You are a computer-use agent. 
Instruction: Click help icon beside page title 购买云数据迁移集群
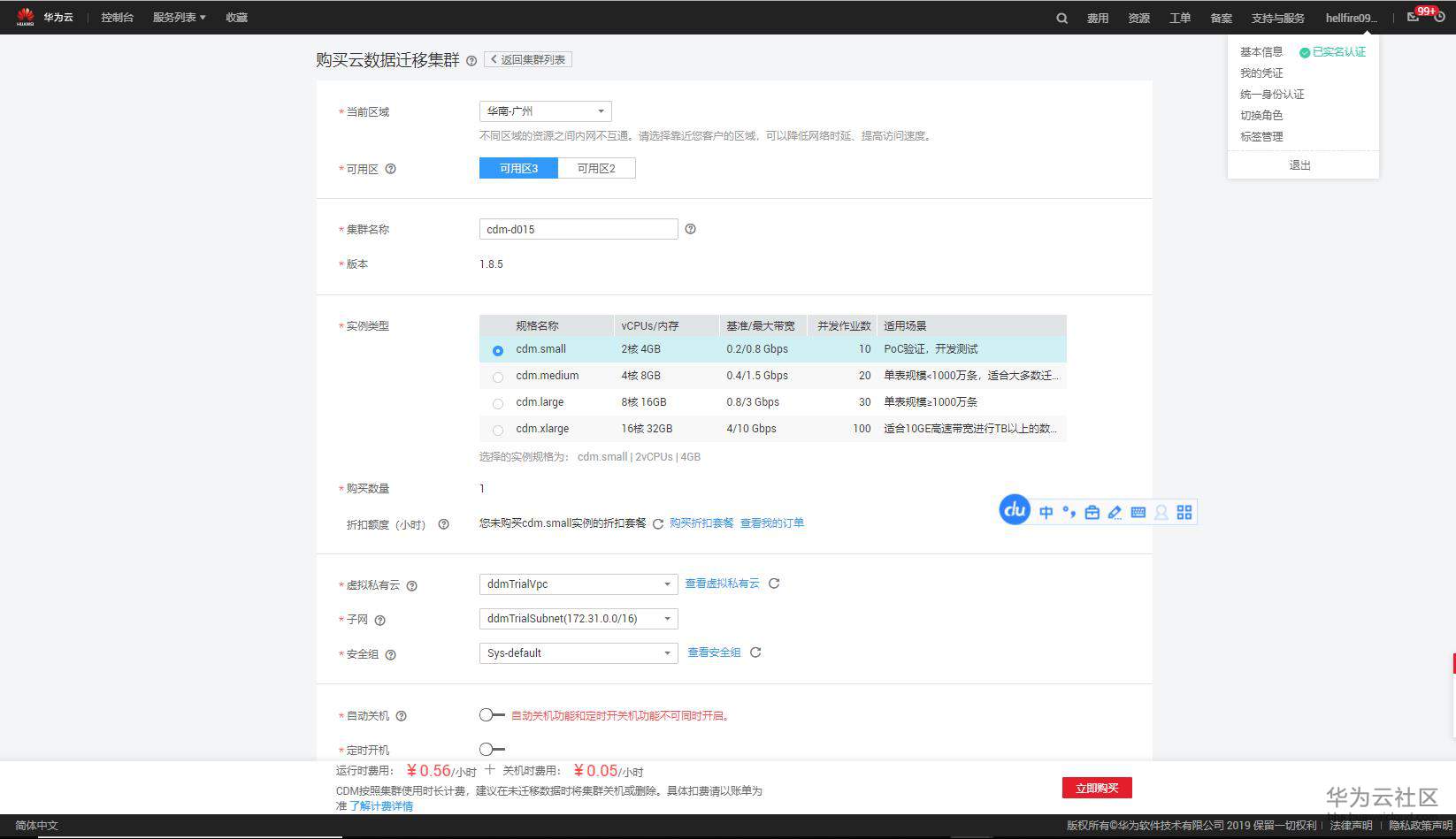(471, 61)
